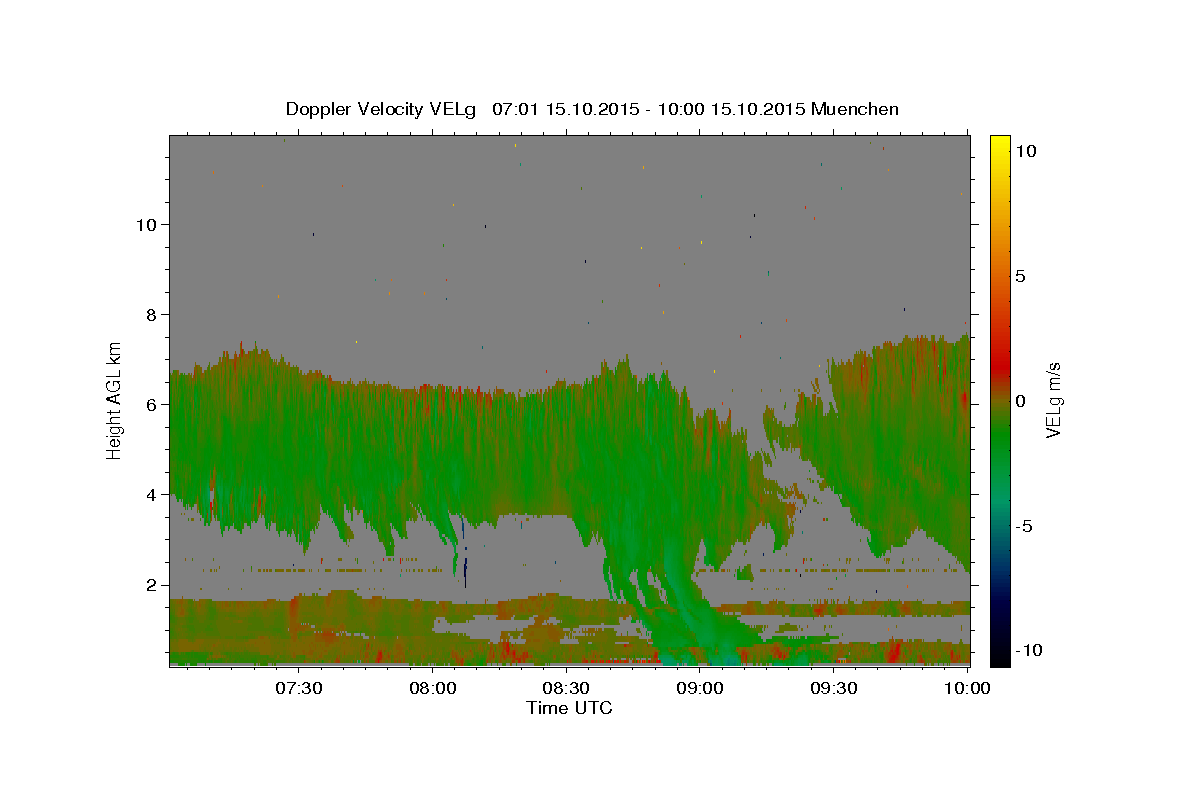
Task: Click the yellow top of the colorbar
Action: (x=1000, y=145)
